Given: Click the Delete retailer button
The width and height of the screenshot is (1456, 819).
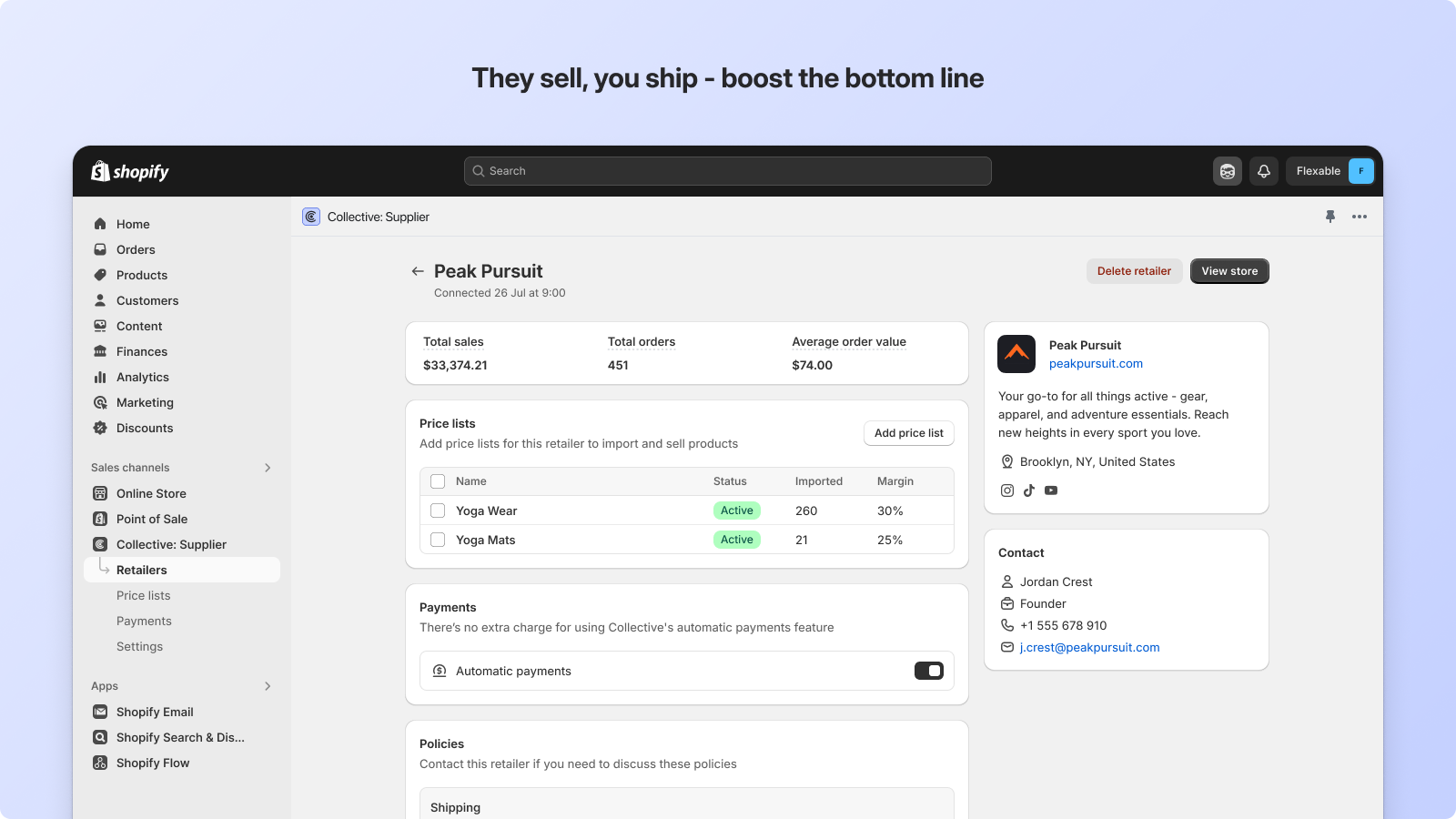Looking at the screenshot, I should point(1134,270).
